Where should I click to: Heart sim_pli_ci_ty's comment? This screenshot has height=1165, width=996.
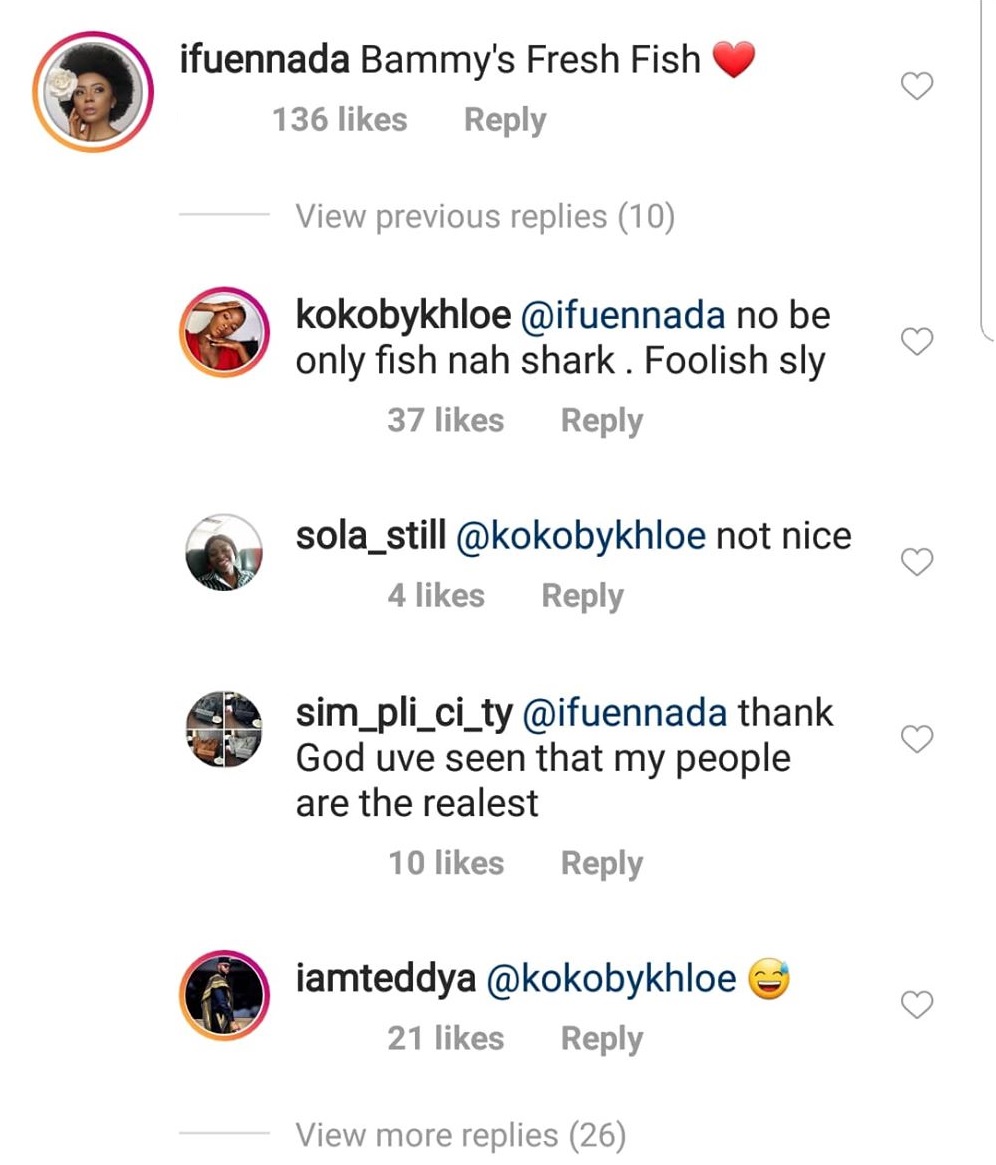[x=917, y=739]
